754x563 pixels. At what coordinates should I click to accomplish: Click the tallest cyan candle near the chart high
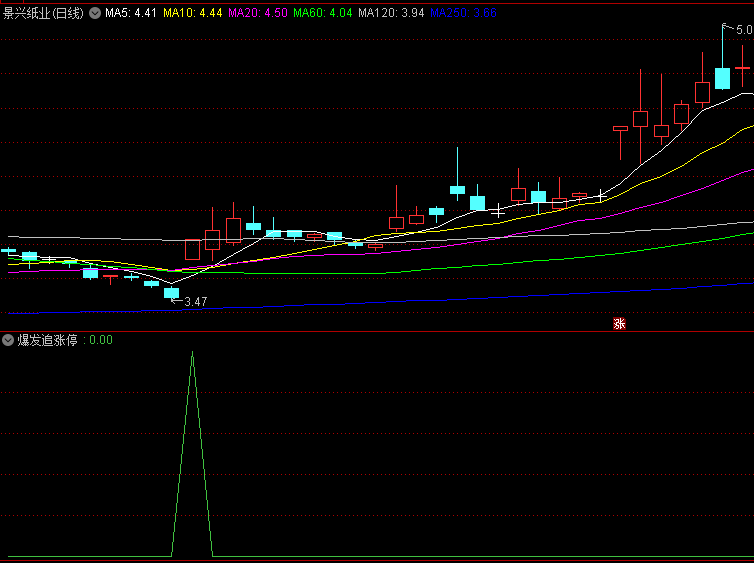[722, 78]
